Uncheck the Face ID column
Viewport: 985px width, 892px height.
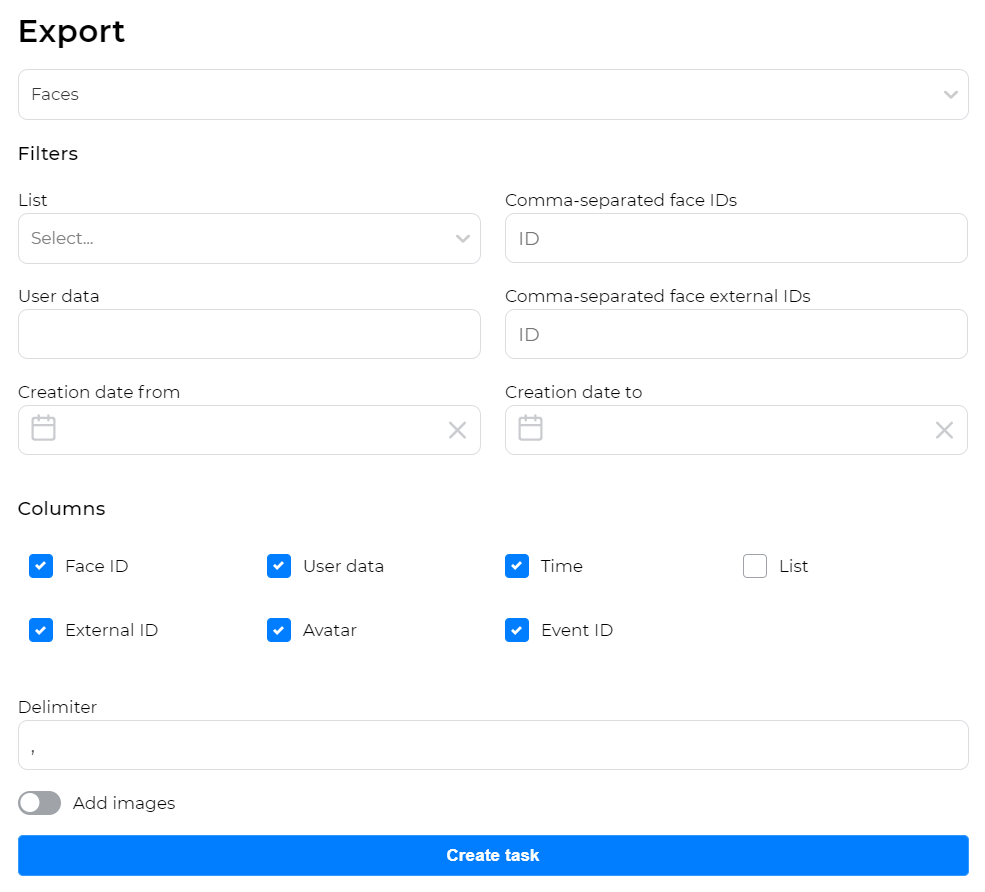(x=41, y=566)
